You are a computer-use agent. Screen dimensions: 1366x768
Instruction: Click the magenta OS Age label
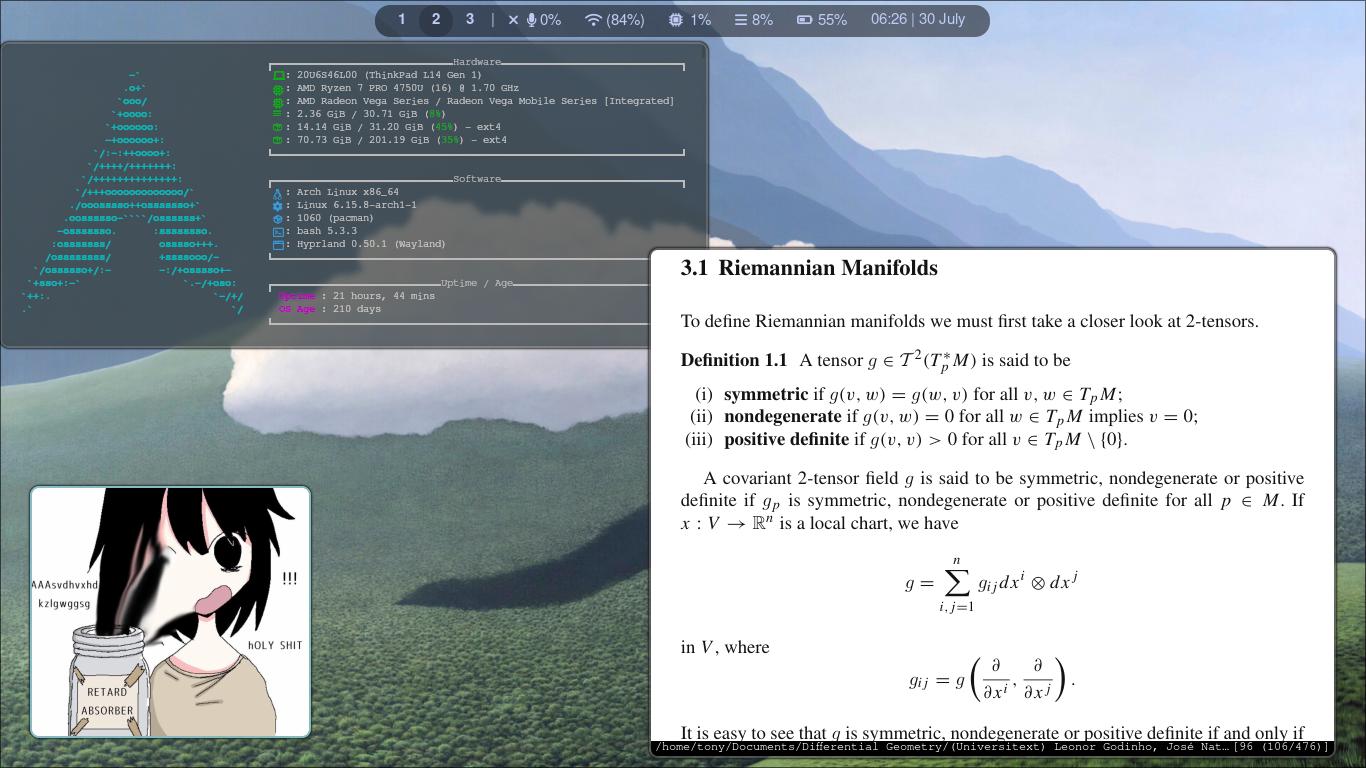297,309
